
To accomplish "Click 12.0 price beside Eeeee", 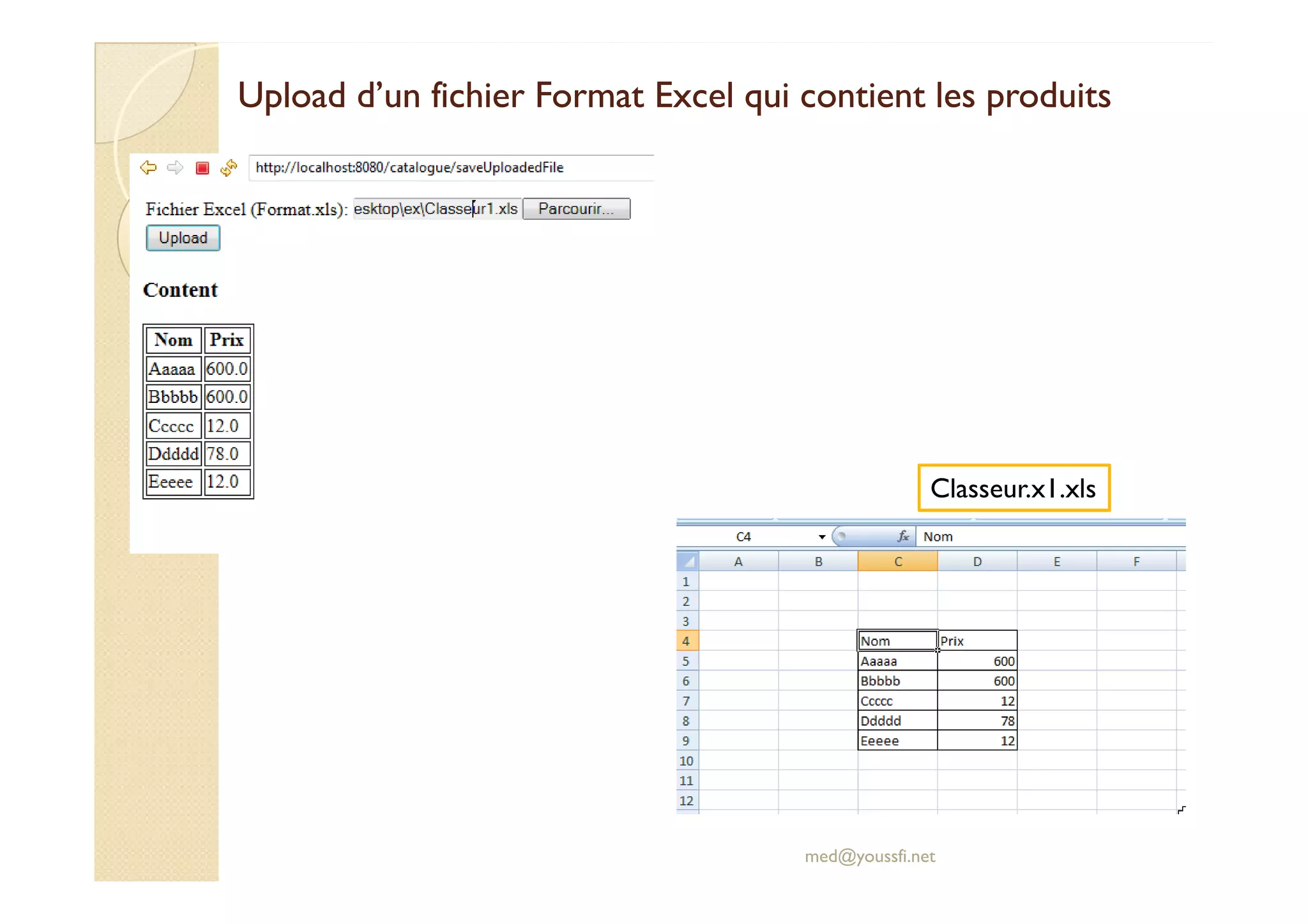I will [227, 481].
